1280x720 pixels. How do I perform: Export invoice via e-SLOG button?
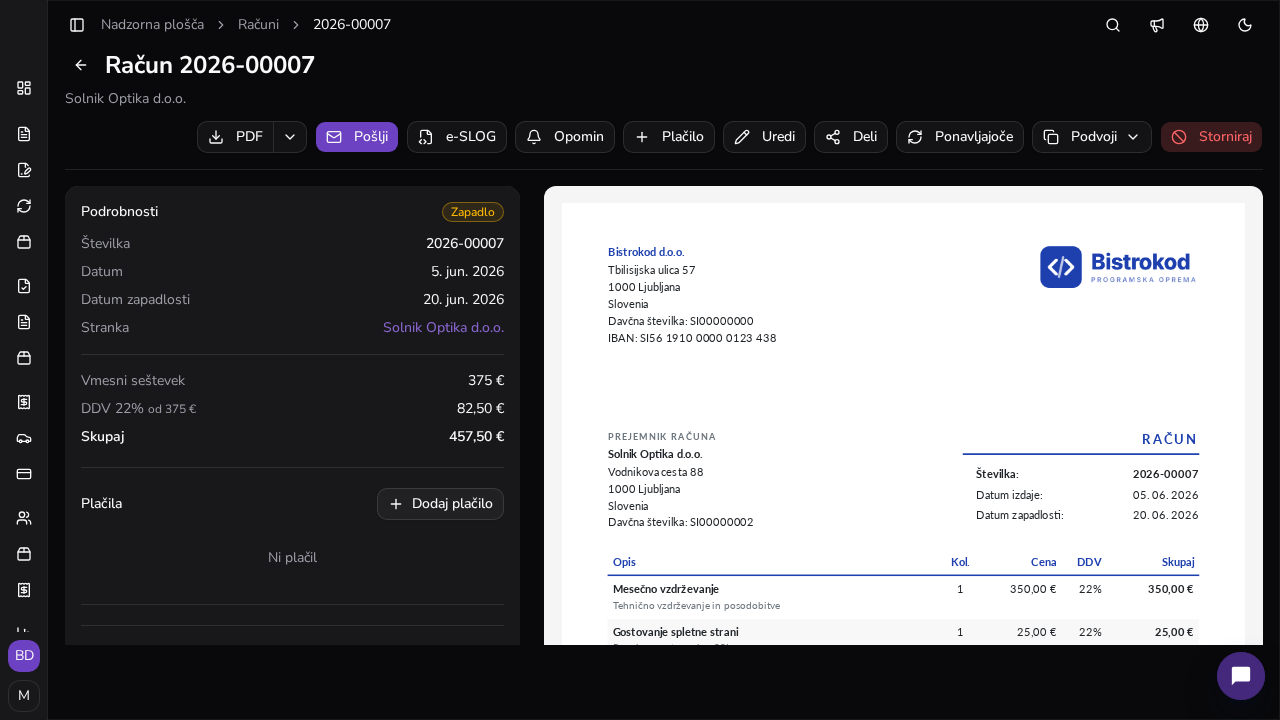457,137
